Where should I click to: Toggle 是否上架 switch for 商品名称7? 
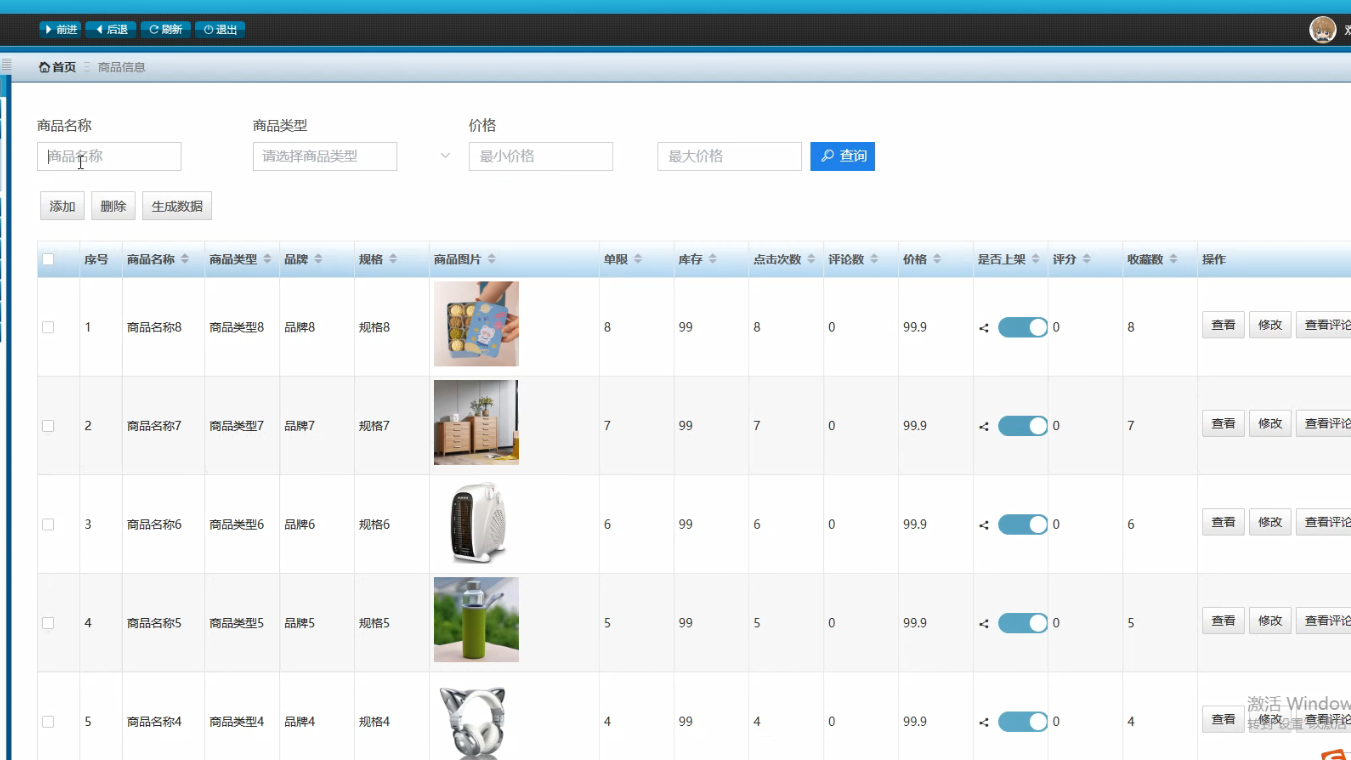pos(1023,425)
